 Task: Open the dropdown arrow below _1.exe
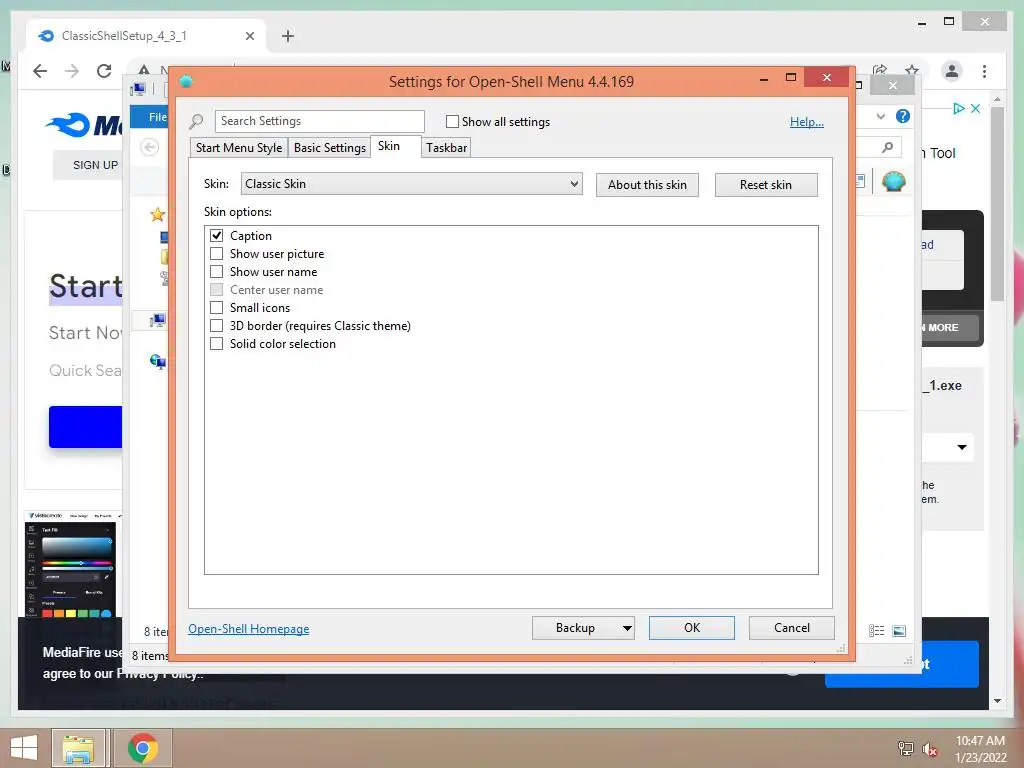(x=962, y=447)
